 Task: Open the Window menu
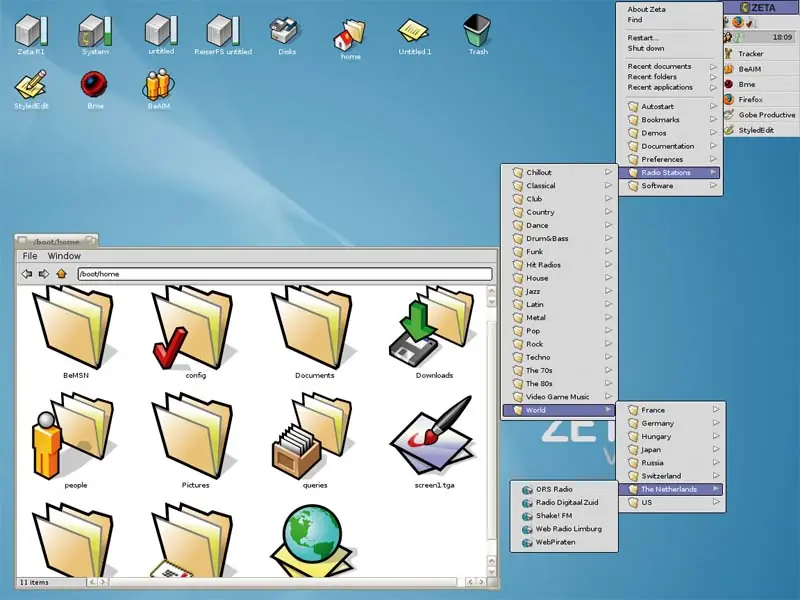point(64,256)
